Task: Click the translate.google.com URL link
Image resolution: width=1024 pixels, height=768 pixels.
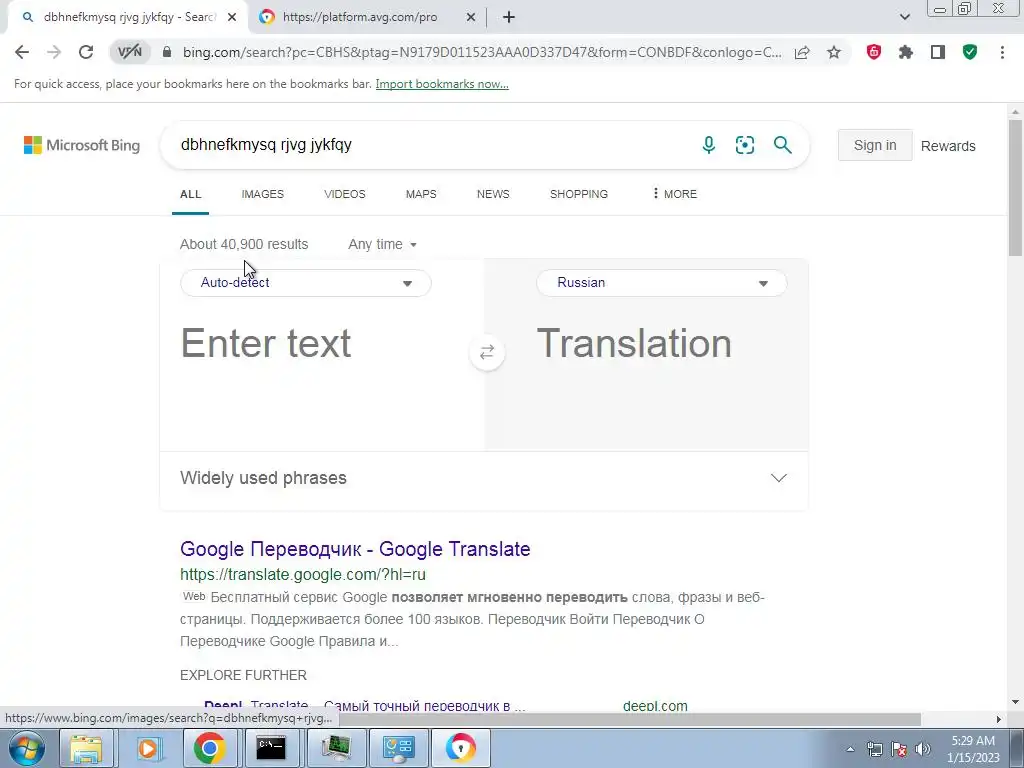Action: tap(303, 575)
